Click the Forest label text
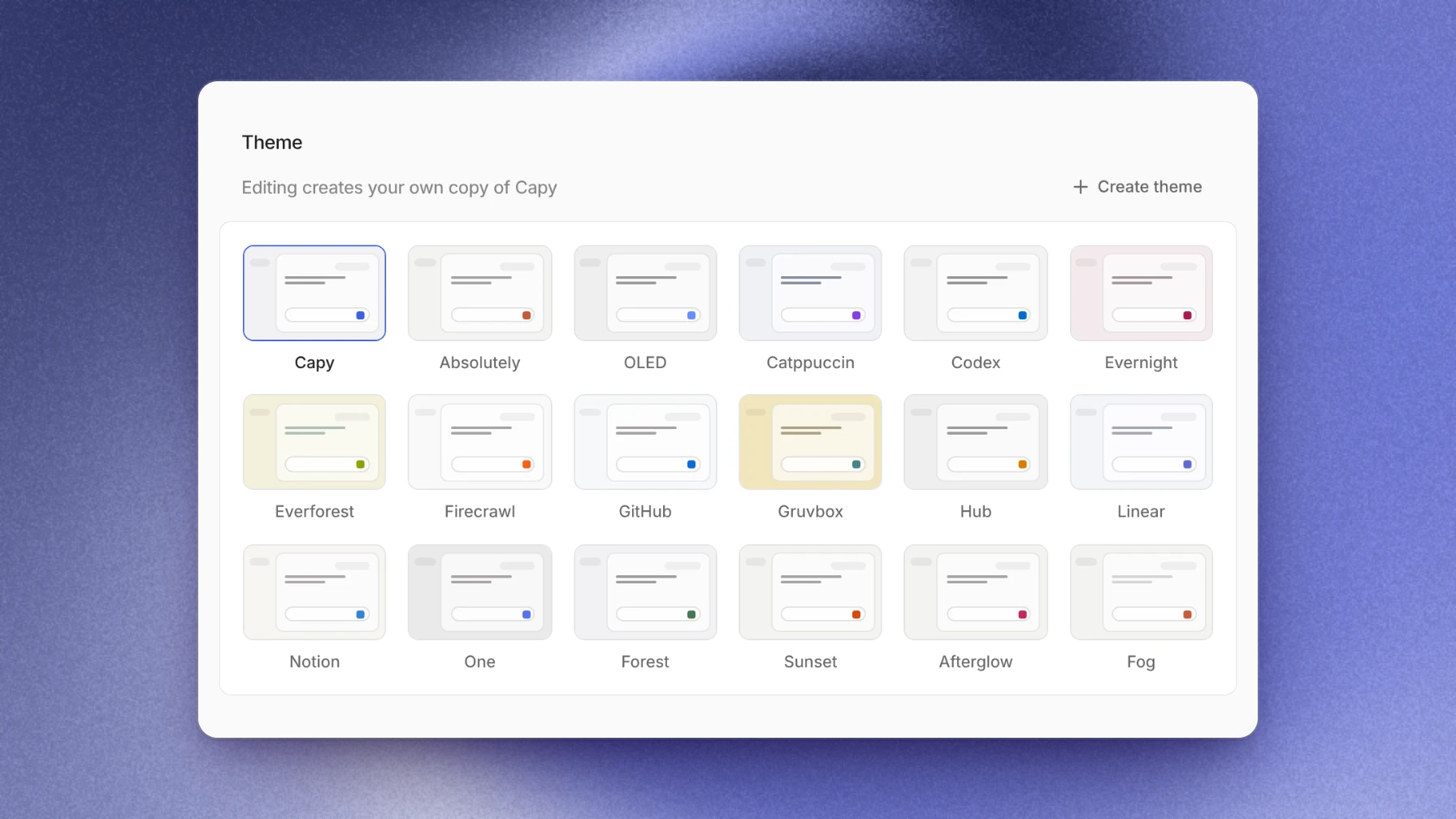The image size is (1456, 819). (x=645, y=661)
